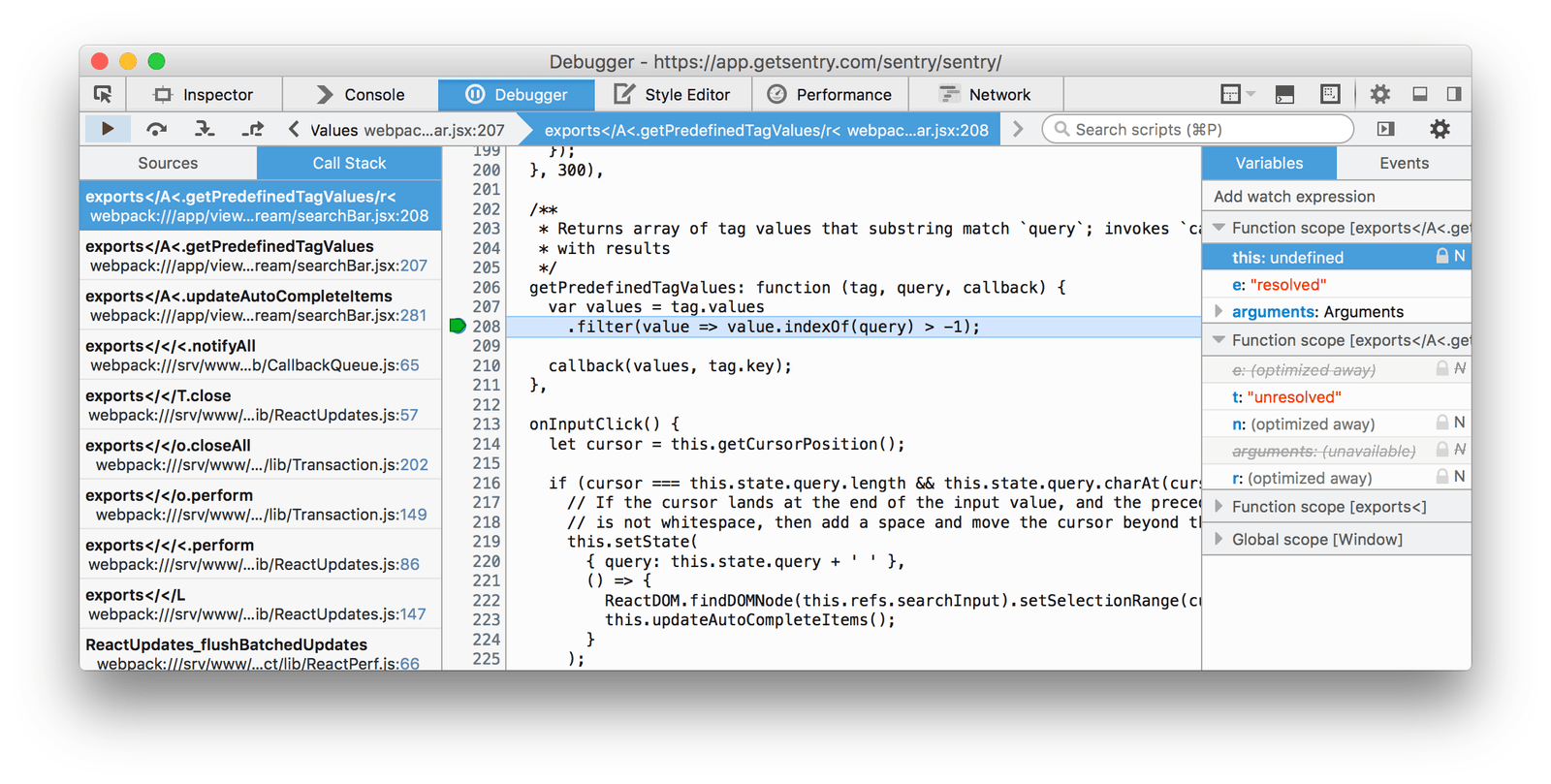Screen dimensions: 1551x784
Task: Open the Console tab
Action: 361,94
